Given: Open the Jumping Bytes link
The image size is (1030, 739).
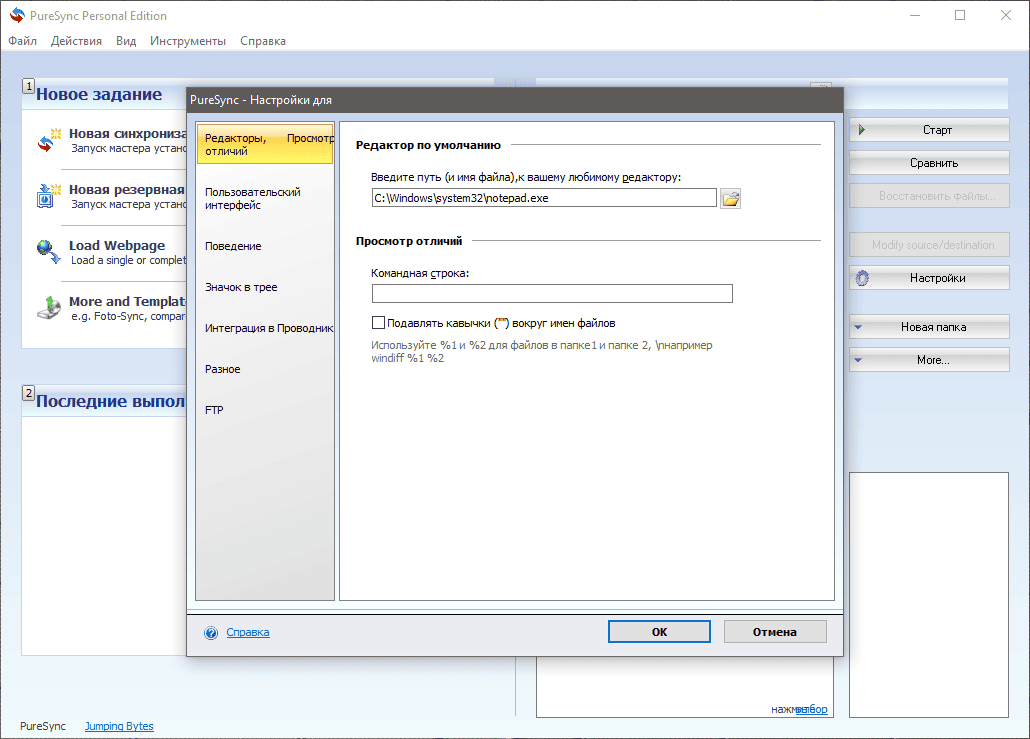Looking at the screenshot, I should (119, 726).
